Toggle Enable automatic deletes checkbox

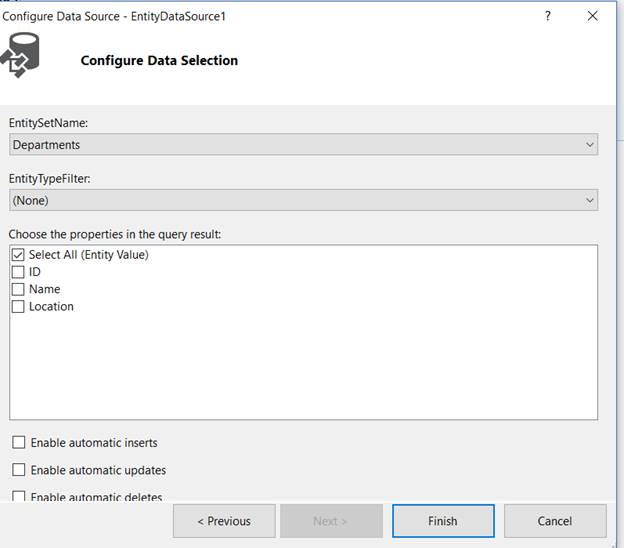19,497
